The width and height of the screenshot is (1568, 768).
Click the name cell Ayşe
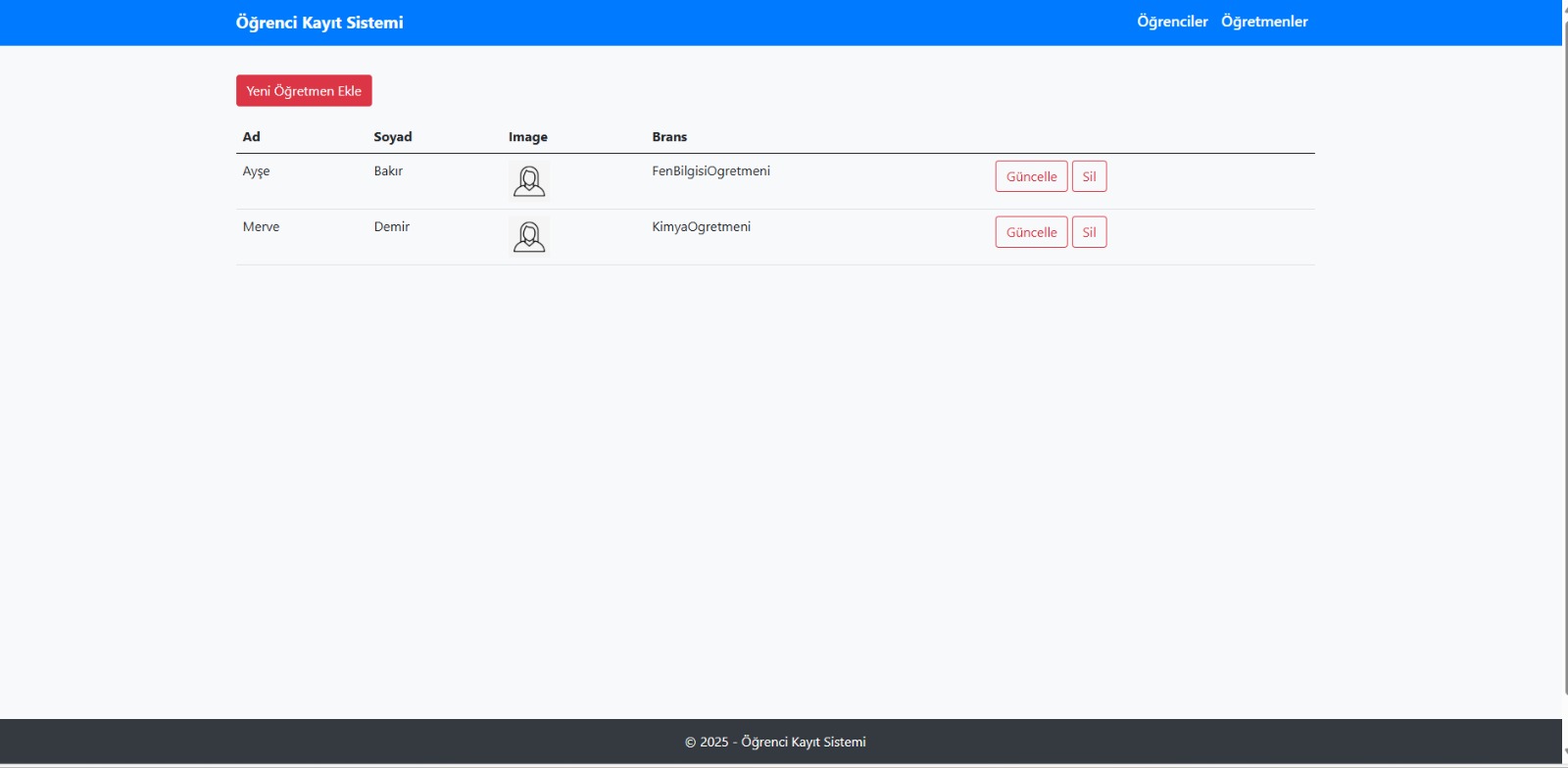click(x=256, y=171)
